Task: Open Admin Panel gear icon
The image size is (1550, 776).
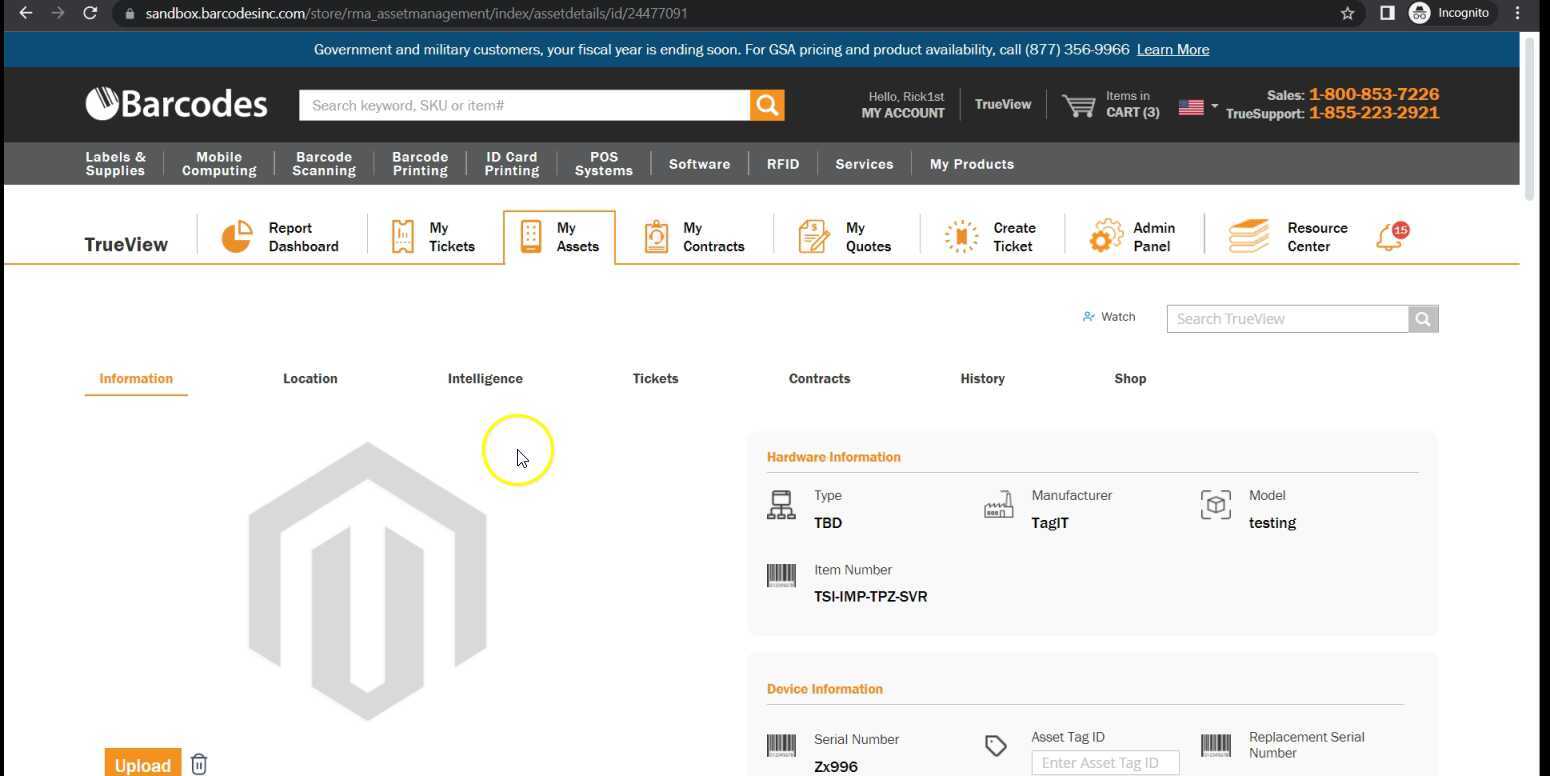Action: pyautogui.click(x=1106, y=237)
